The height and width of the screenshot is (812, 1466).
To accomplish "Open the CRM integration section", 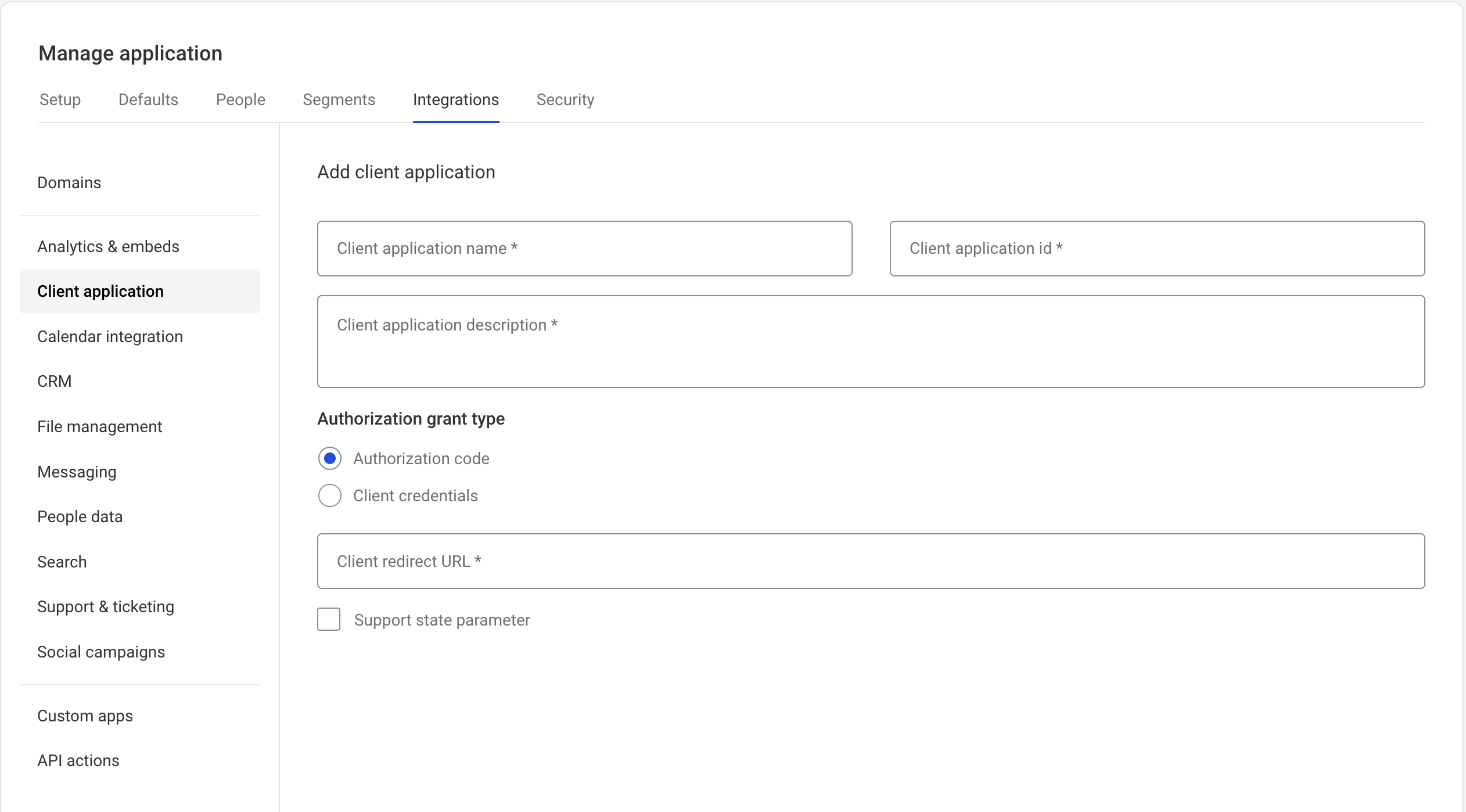I will [54, 381].
